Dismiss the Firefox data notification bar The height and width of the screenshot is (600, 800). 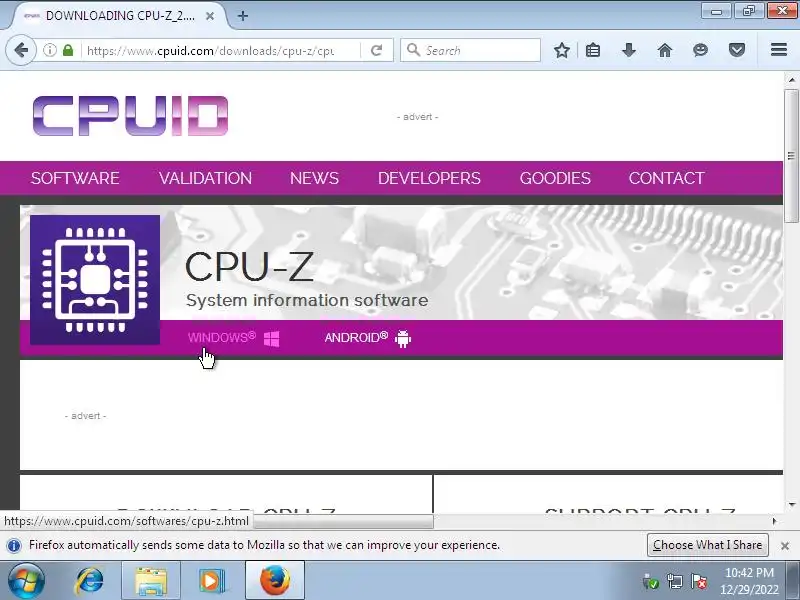point(785,545)
